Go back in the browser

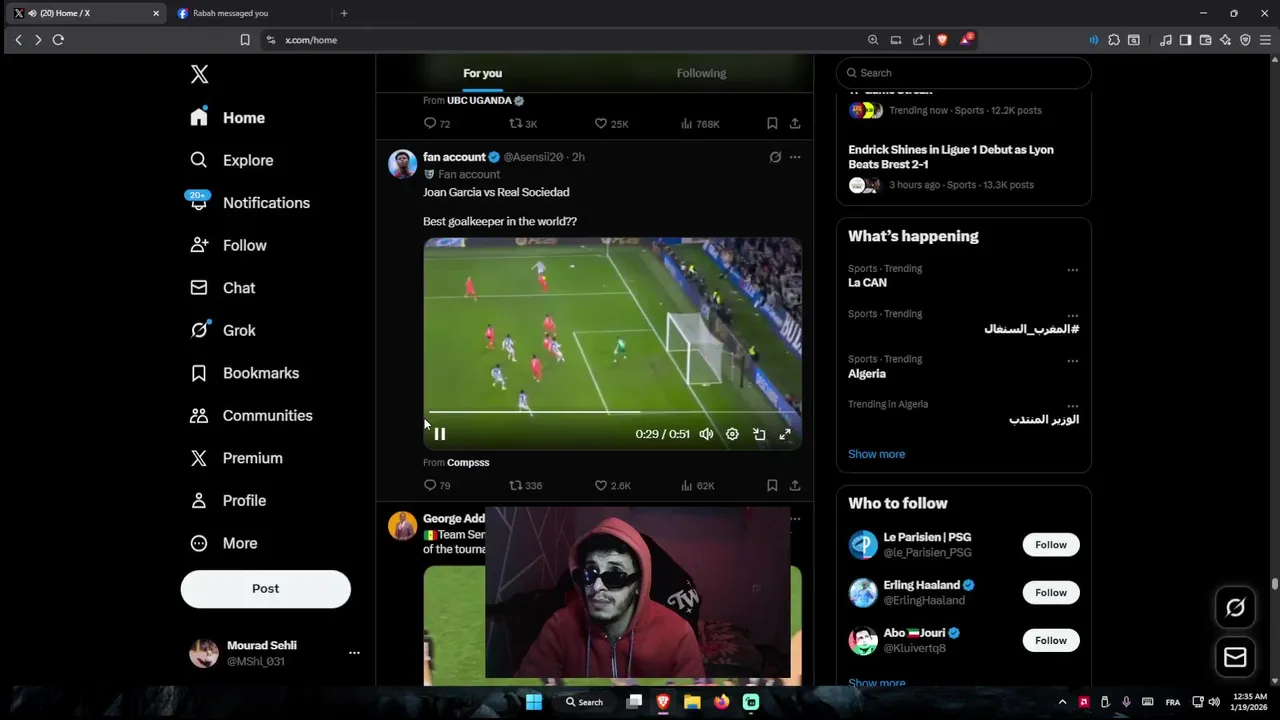[x=18, y=40]
